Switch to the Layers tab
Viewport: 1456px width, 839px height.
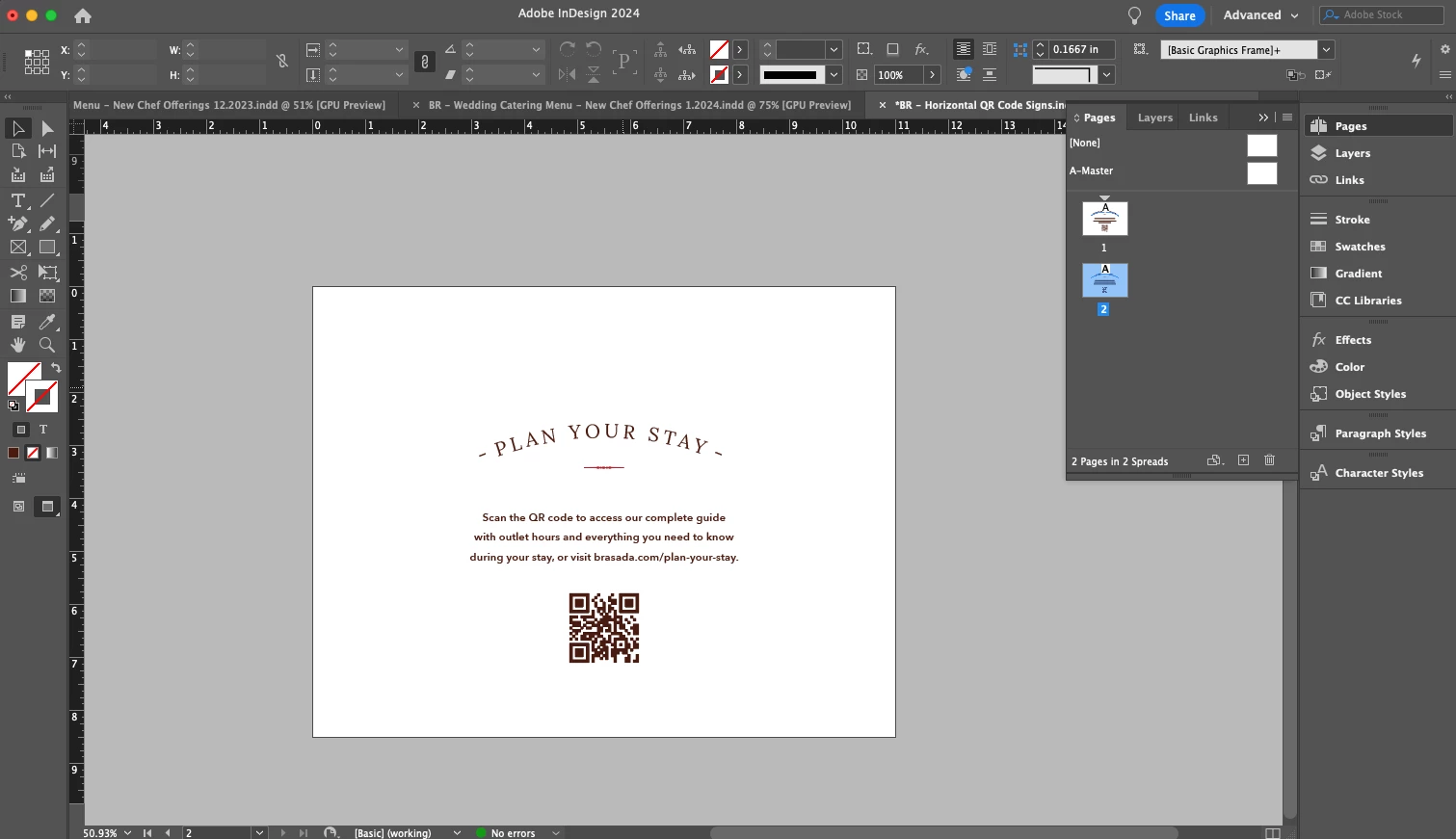[x=1154, y=118]
